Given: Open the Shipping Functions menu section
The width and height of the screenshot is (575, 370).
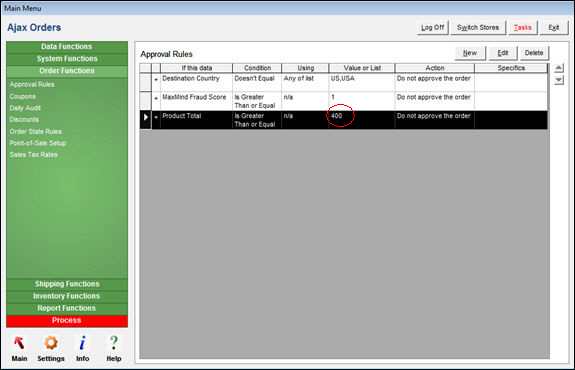Looking at the screenshot, I should (x=67, y=284).
